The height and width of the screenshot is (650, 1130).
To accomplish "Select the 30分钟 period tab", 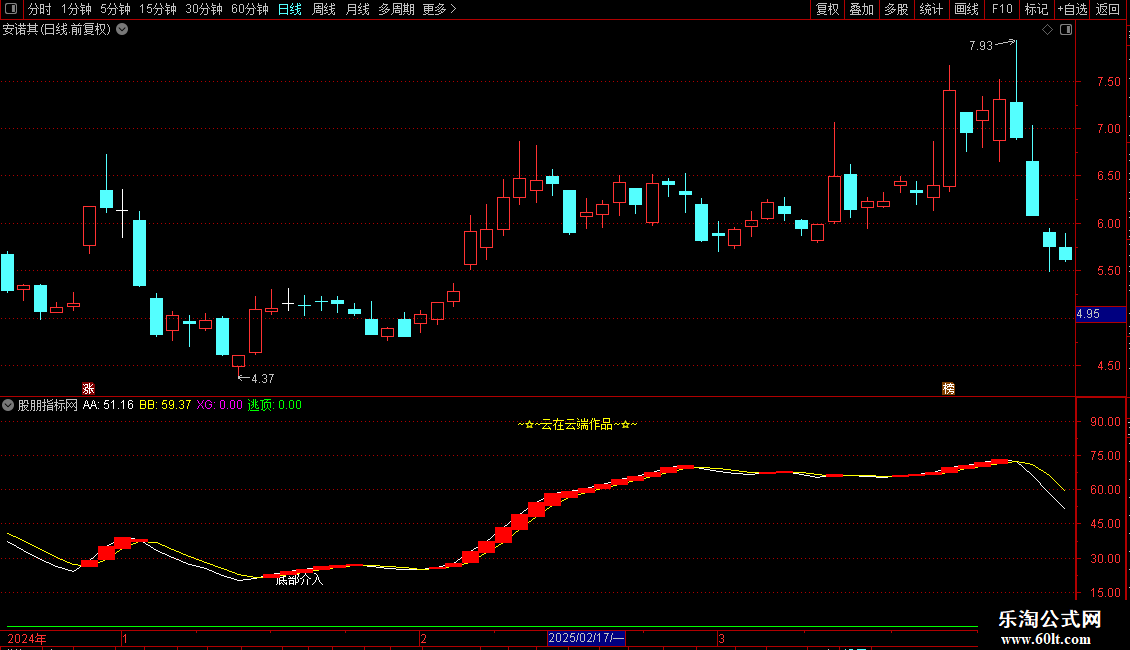I will click(204, 9).
